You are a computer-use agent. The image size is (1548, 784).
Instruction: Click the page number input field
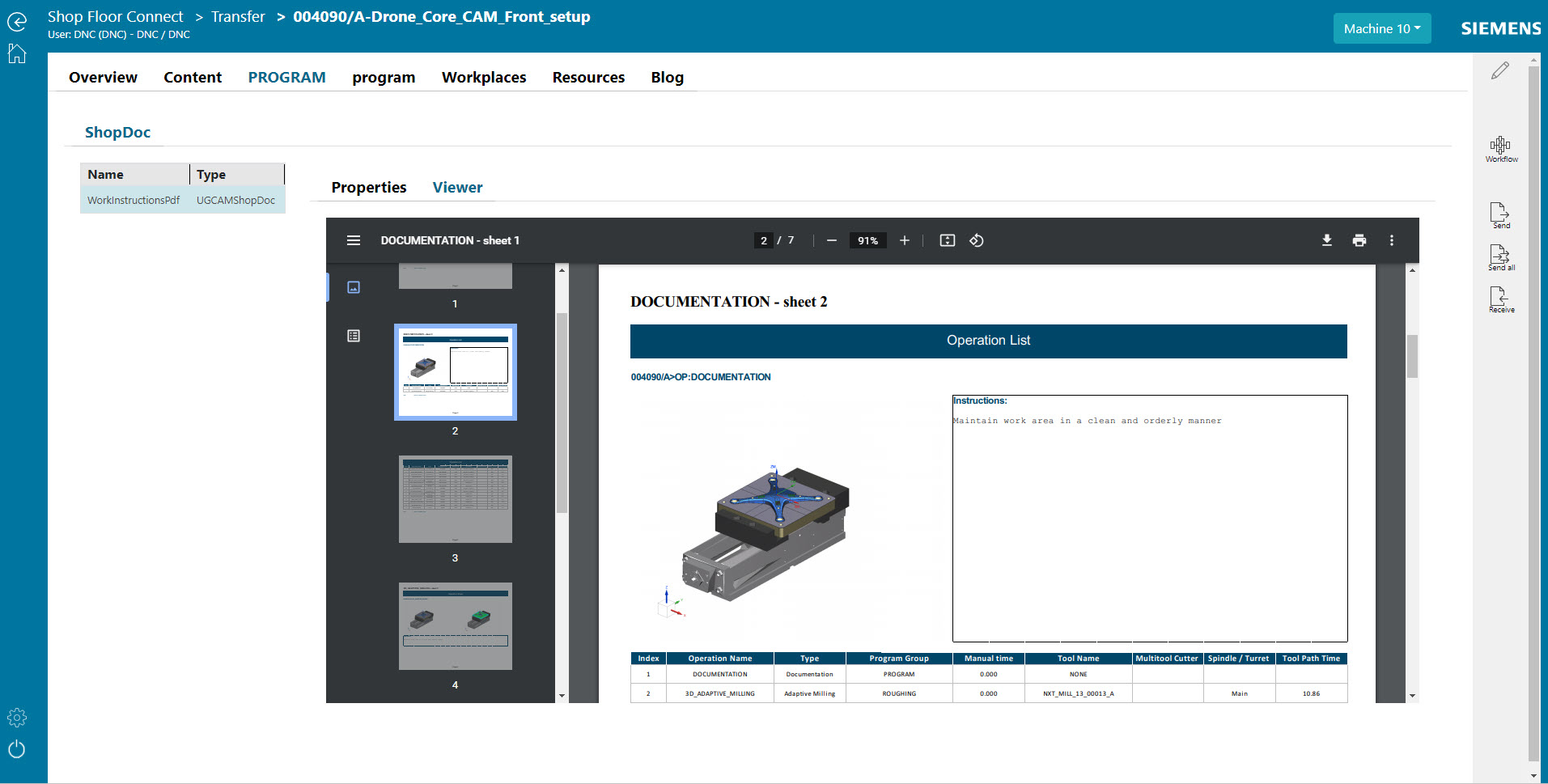(763, 240)
